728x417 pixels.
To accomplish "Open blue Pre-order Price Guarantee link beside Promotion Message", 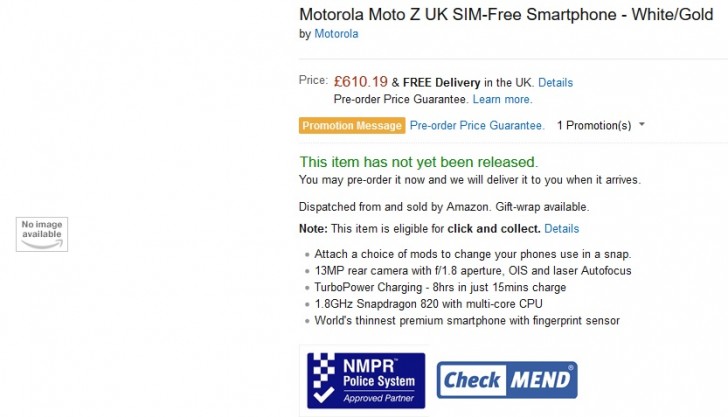I will point(477,126).
